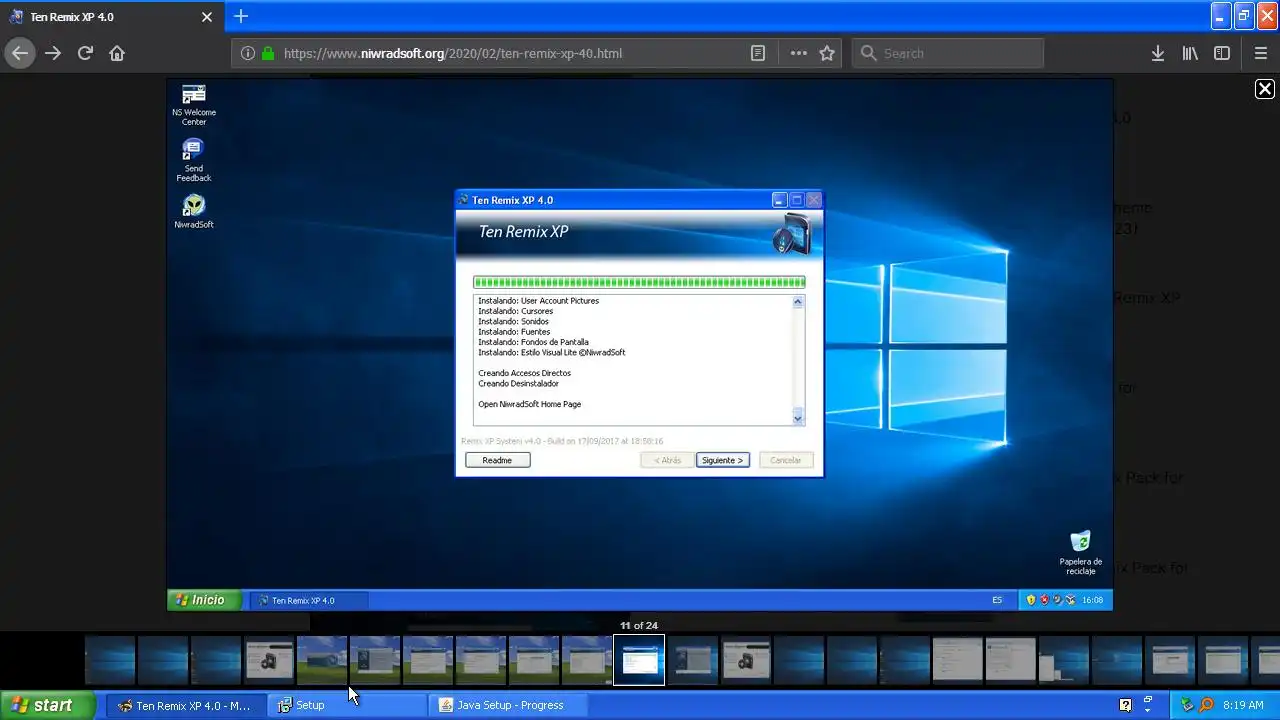Click Safely Remove Hardware tray icon
Image resolution: width=1280 pixels, height=720 pixels.
pyautogui.click(x=1187, y=705)
